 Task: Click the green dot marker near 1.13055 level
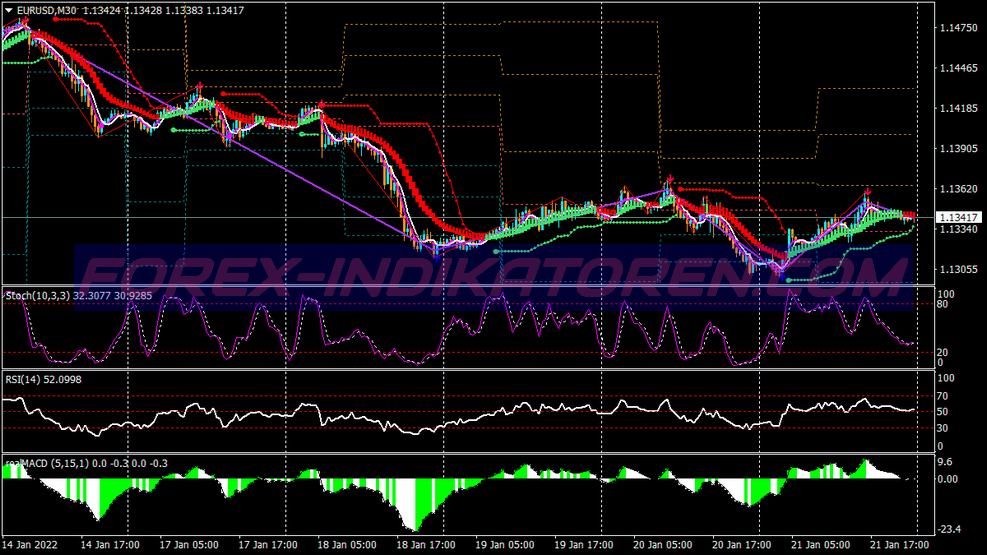pyautogui.click(x=789, y=280)
